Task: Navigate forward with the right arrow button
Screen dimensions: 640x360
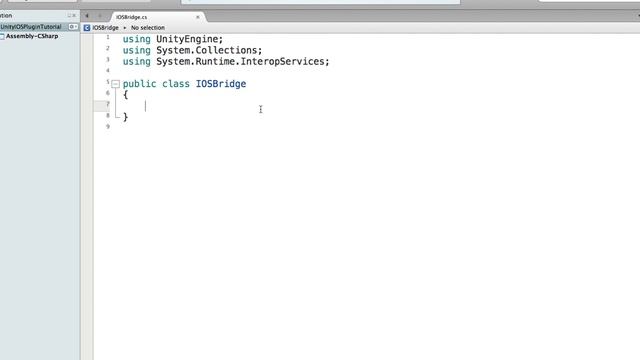Action: [x=100, y=16]
